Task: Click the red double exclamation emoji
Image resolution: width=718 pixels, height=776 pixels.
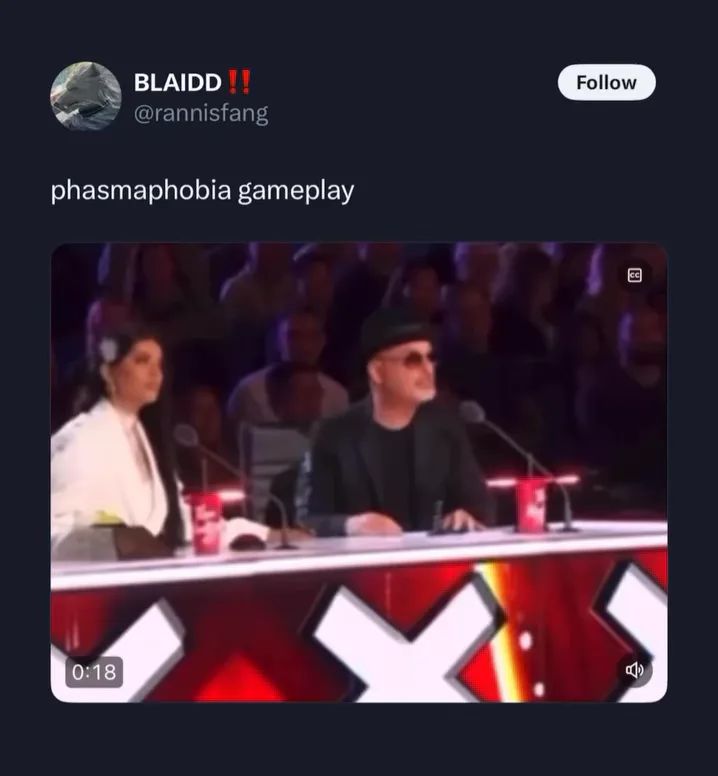Action: [239, 82]
